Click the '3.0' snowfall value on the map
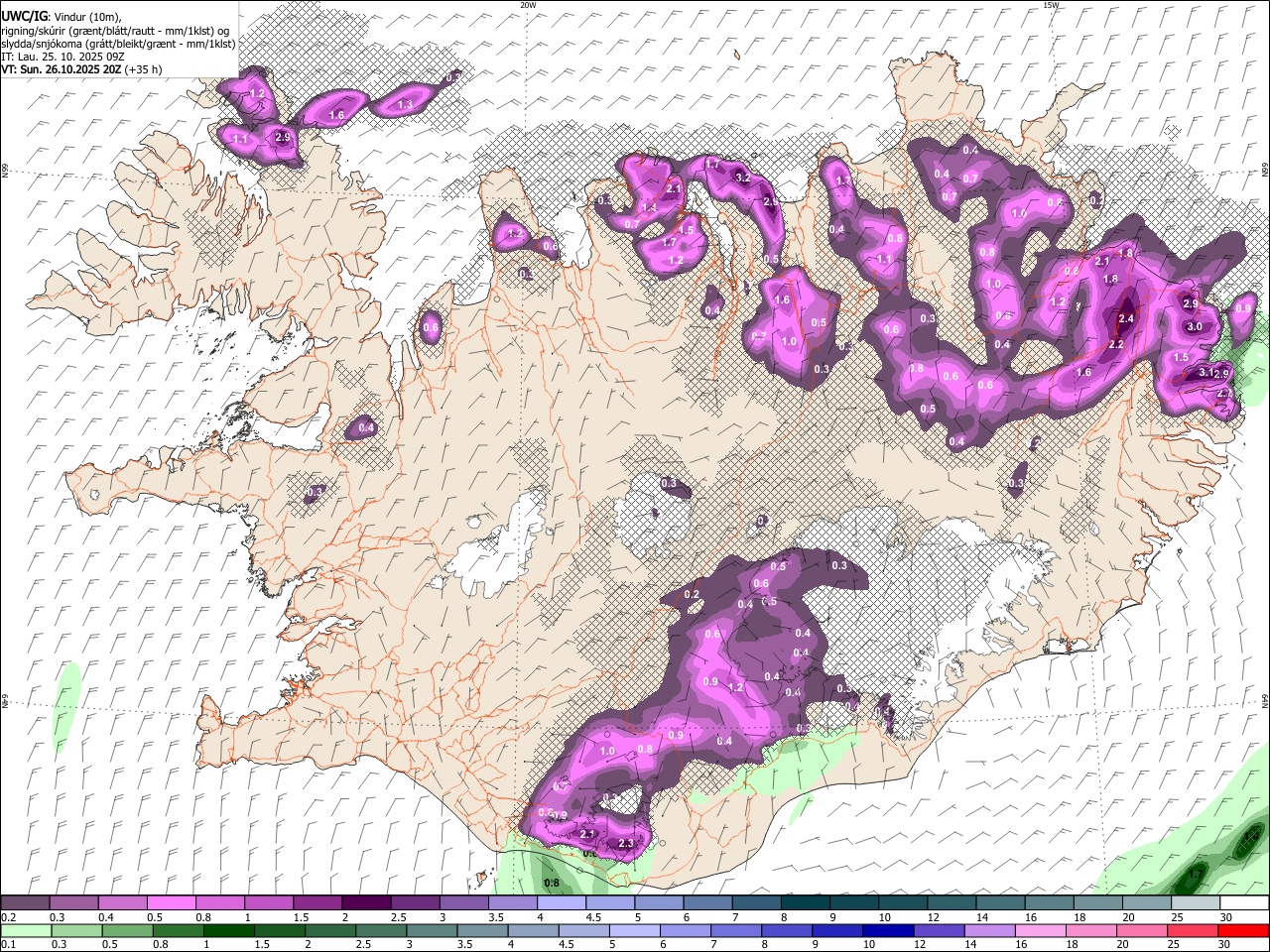This screenshot has width=1270, height=952. [1195, 327]
